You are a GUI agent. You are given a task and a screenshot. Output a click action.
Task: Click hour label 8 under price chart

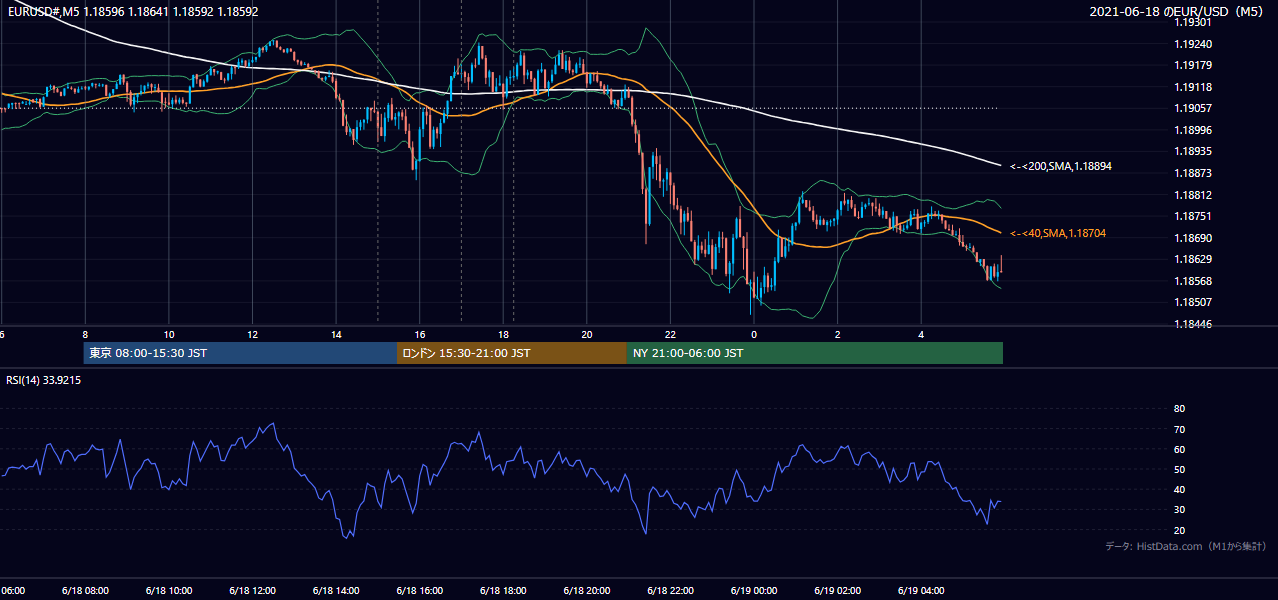[85, 335]
